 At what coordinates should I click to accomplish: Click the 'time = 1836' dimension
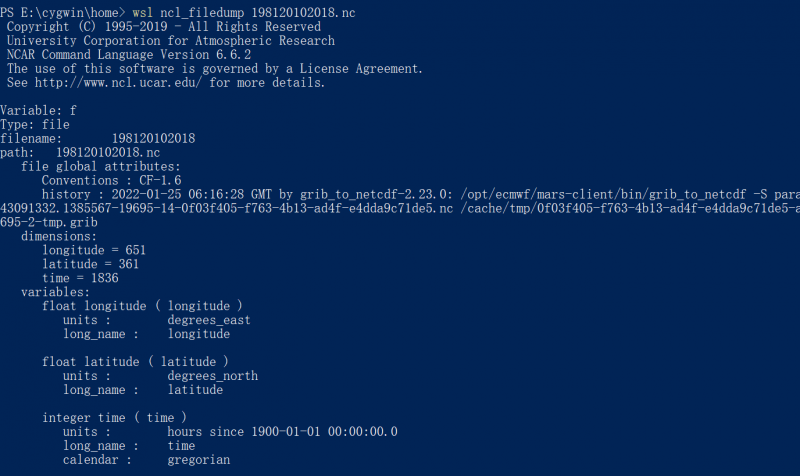pyautogui.click(x=80, y=278)
